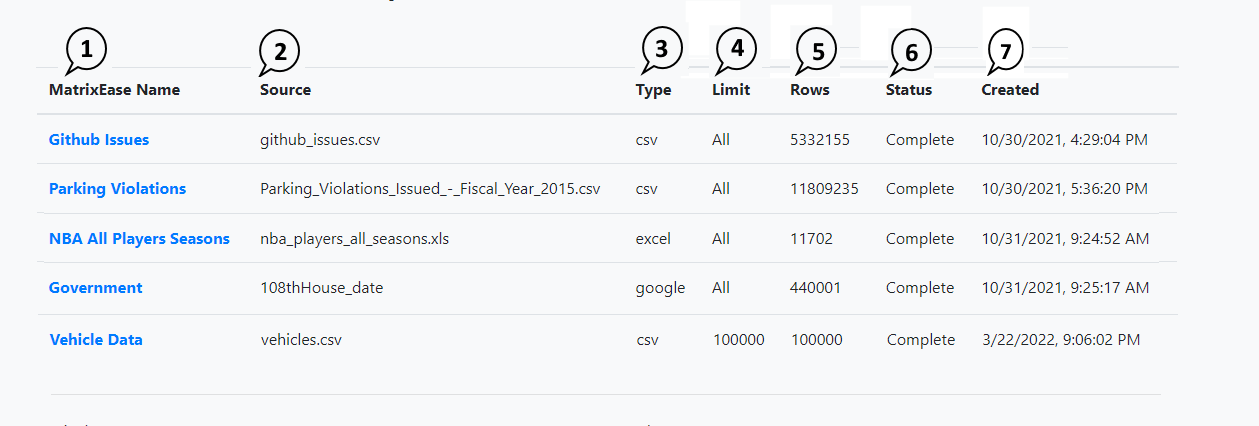1259x426 pixels.
Task: Click the number 3 callout marker
Action: 662,48
